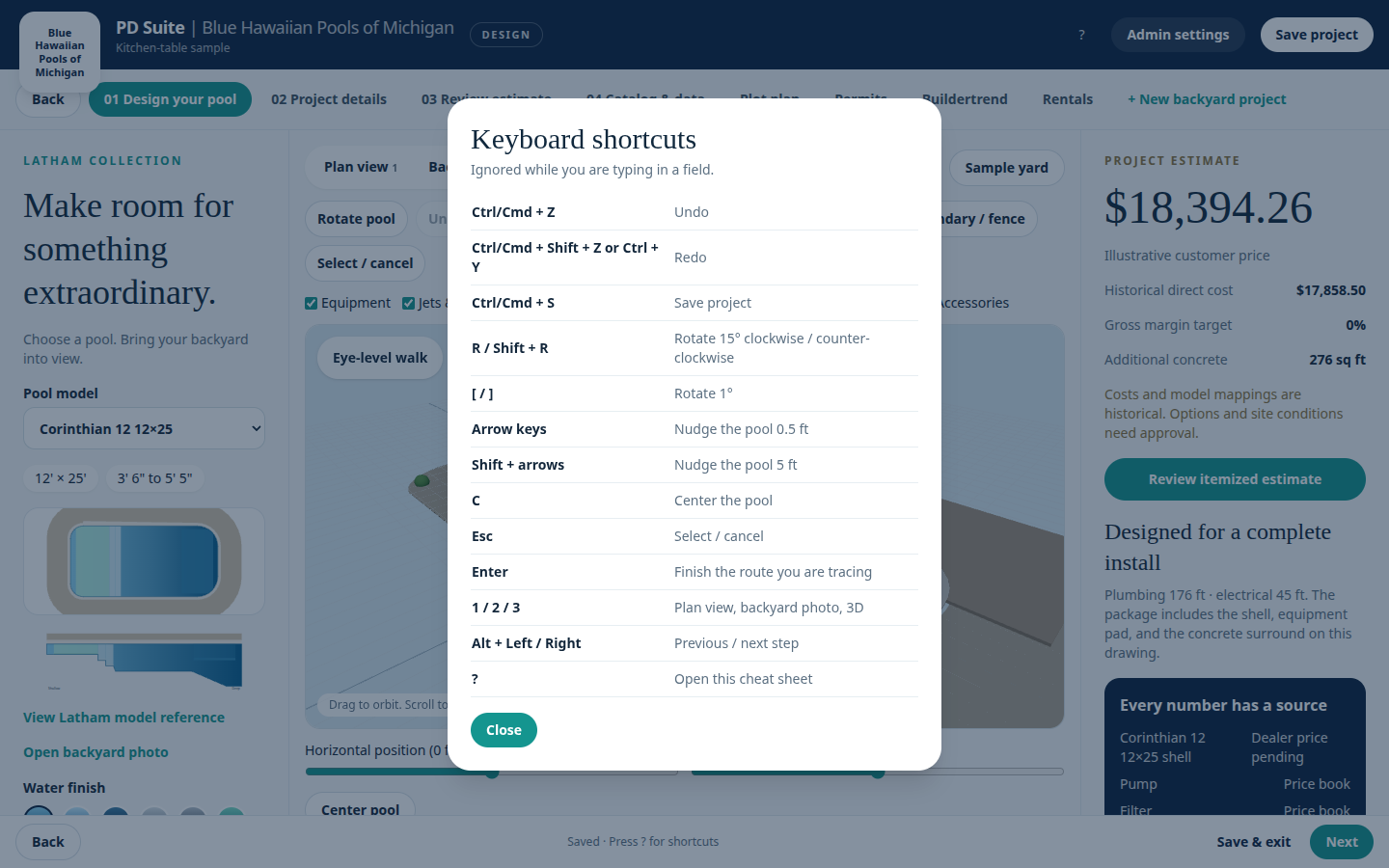1389x868 pixels.
Task: Switch to 01 Design your pool step
Action: (170, 99)
